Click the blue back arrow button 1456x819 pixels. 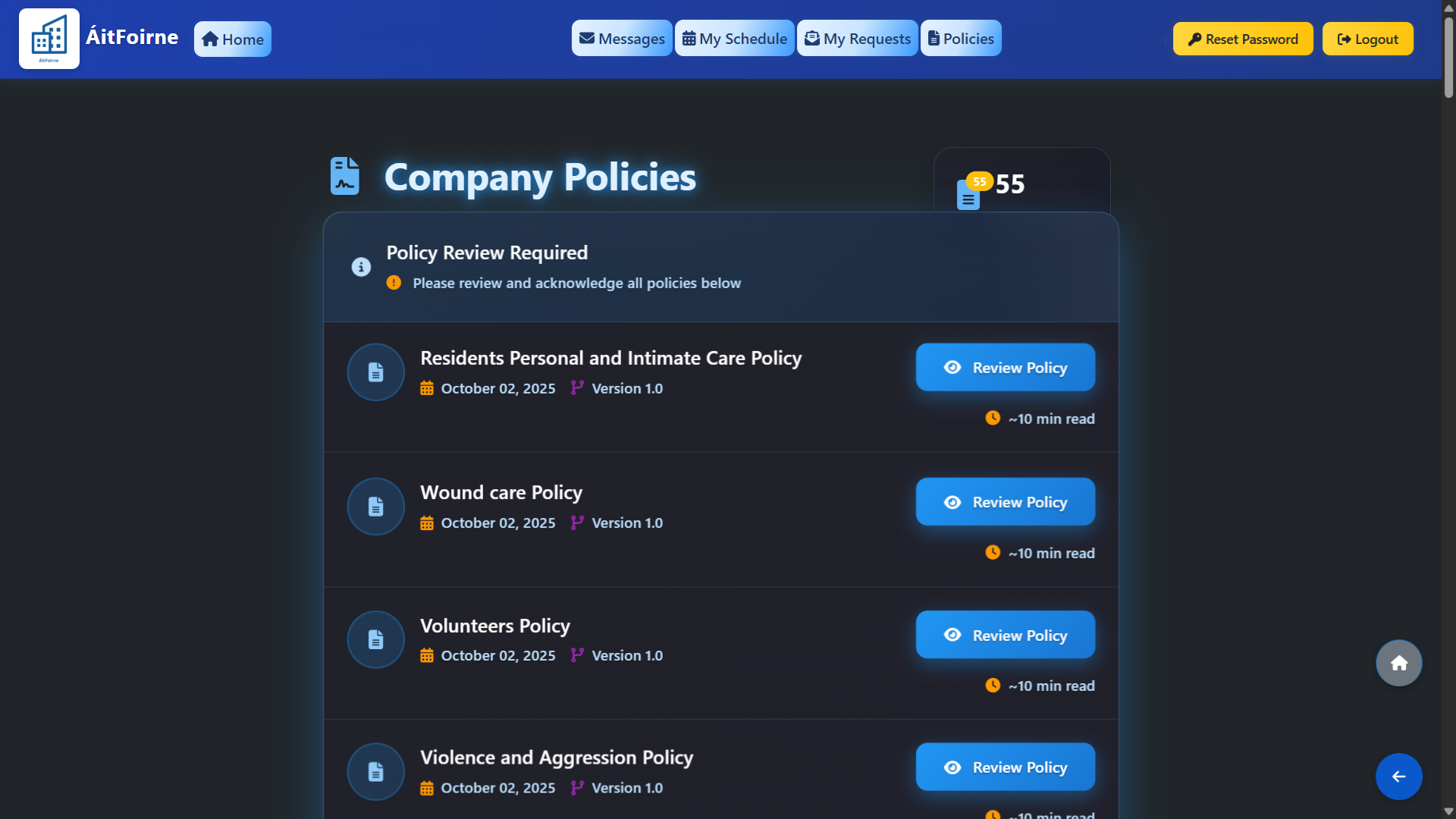click(1398, 777)
